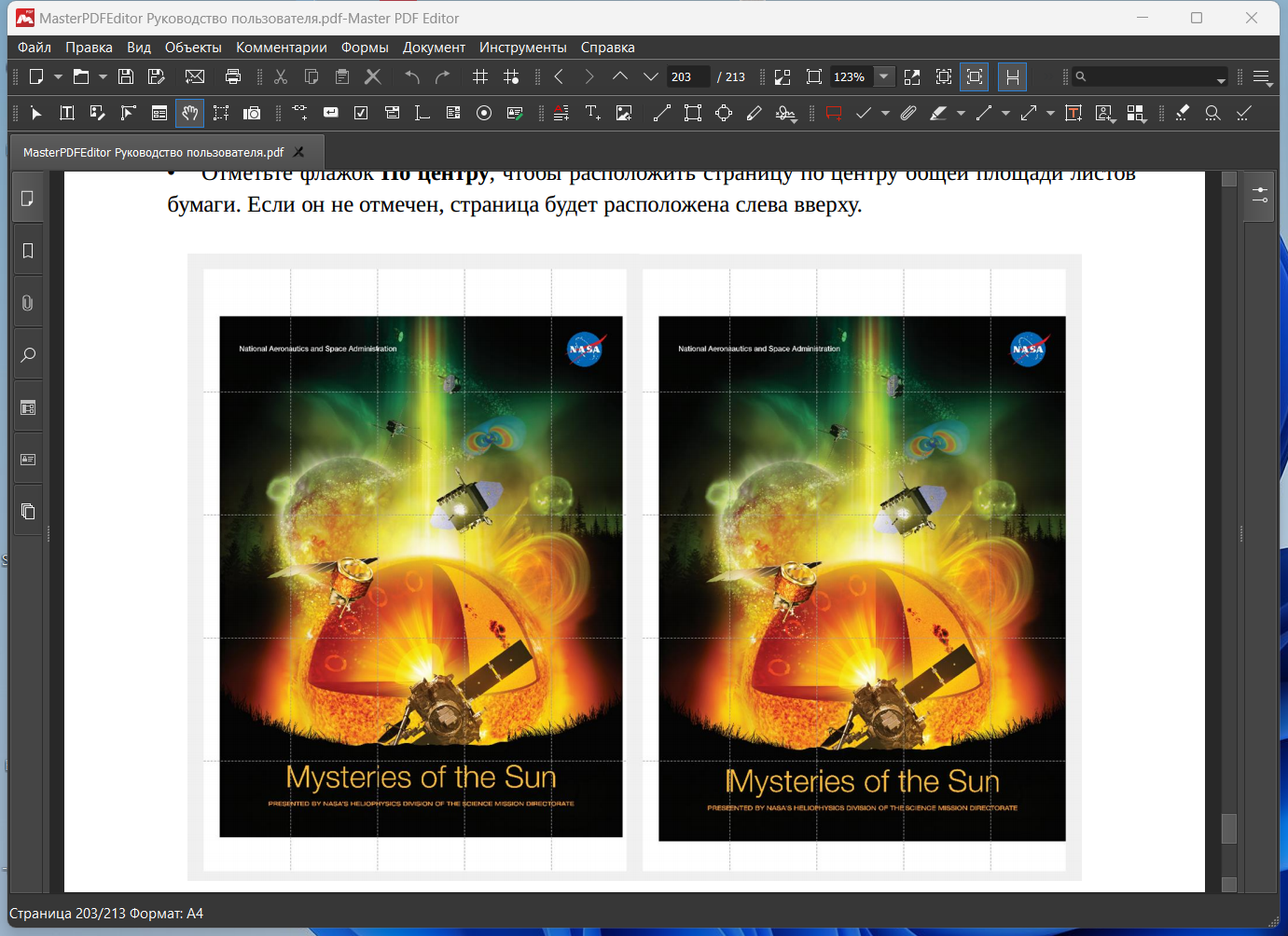Send the document by email
This screenshot has height=936, width=1288.
[195, 76]
